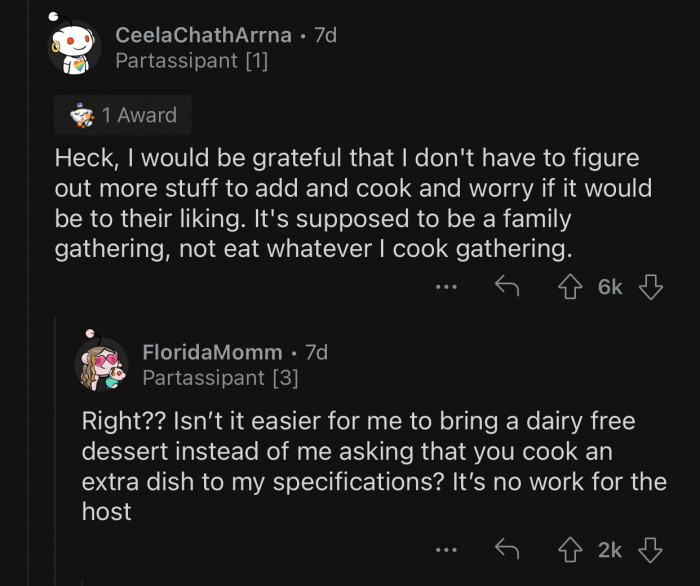Screen dimensions: 700x586
Task: Visit CeelaChathArrna's user profile link
Action: coord(203,35)
